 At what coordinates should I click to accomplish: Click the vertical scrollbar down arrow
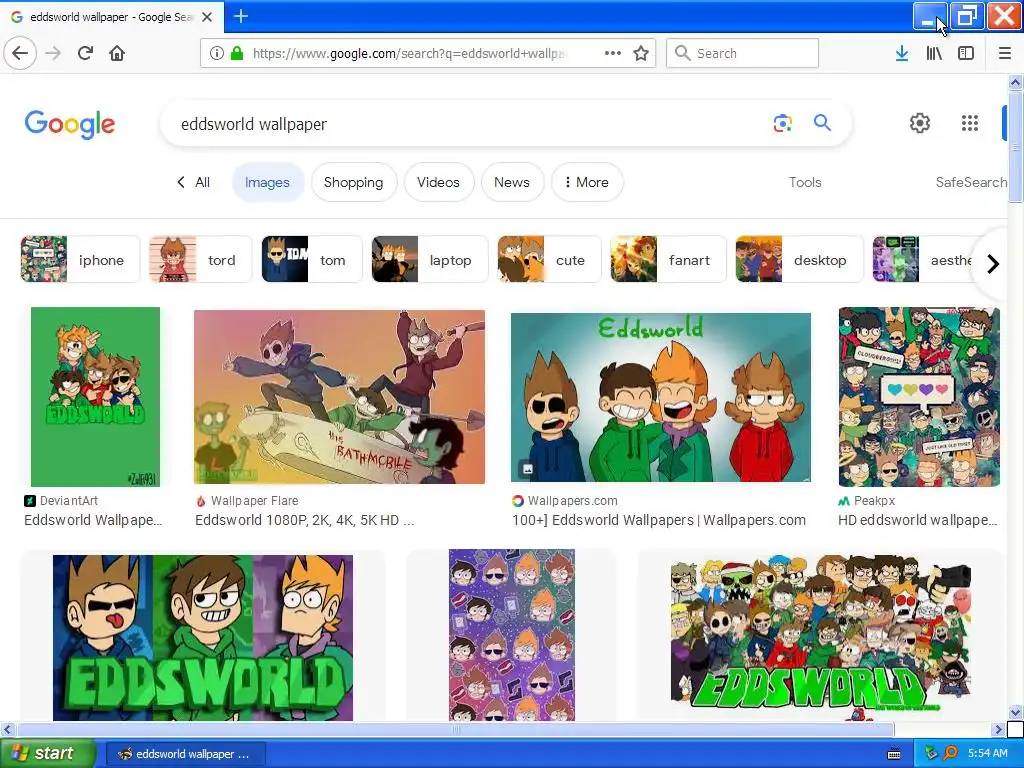[x=1015, y=712]
